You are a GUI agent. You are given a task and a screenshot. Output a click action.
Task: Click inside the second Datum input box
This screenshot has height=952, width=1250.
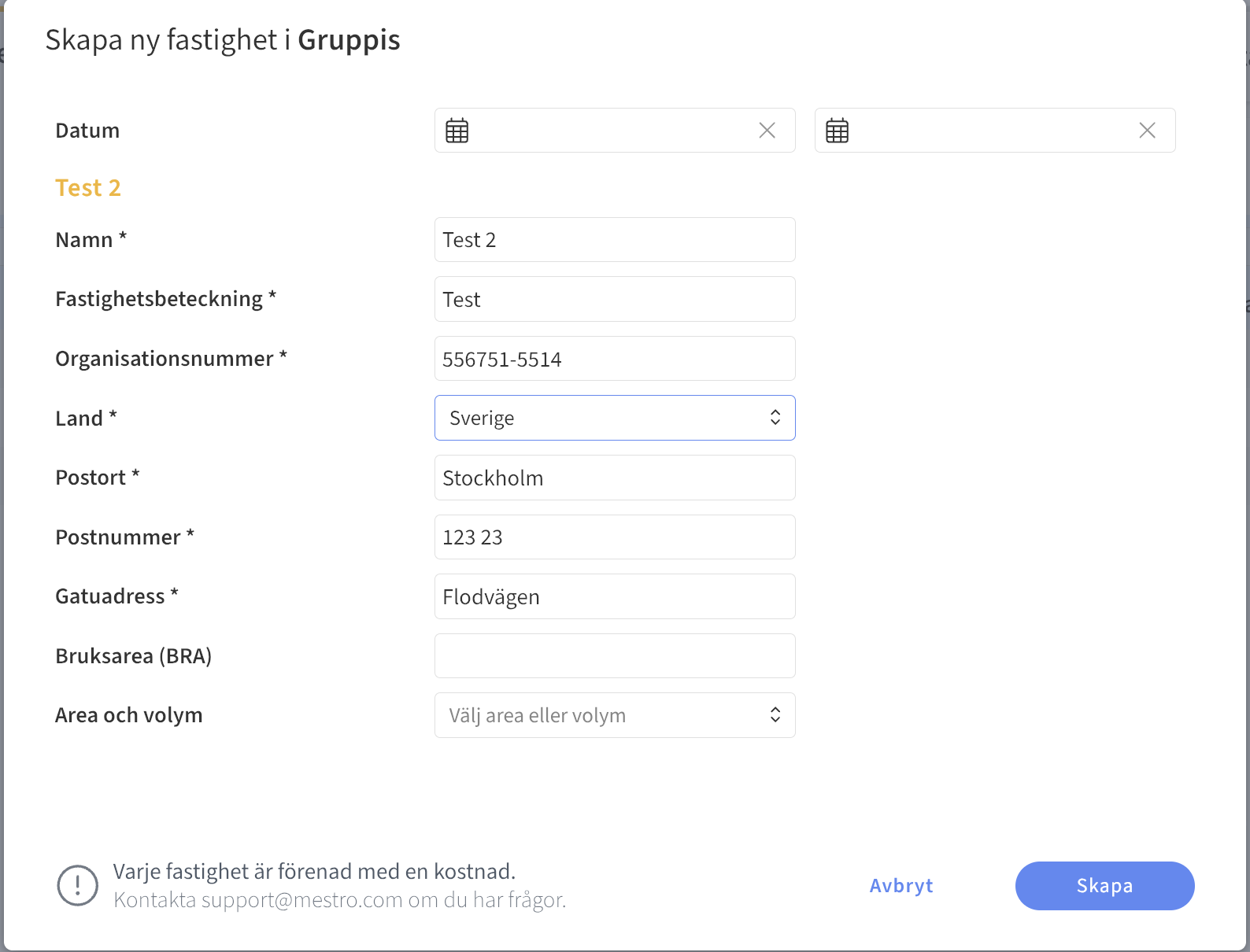995,131
